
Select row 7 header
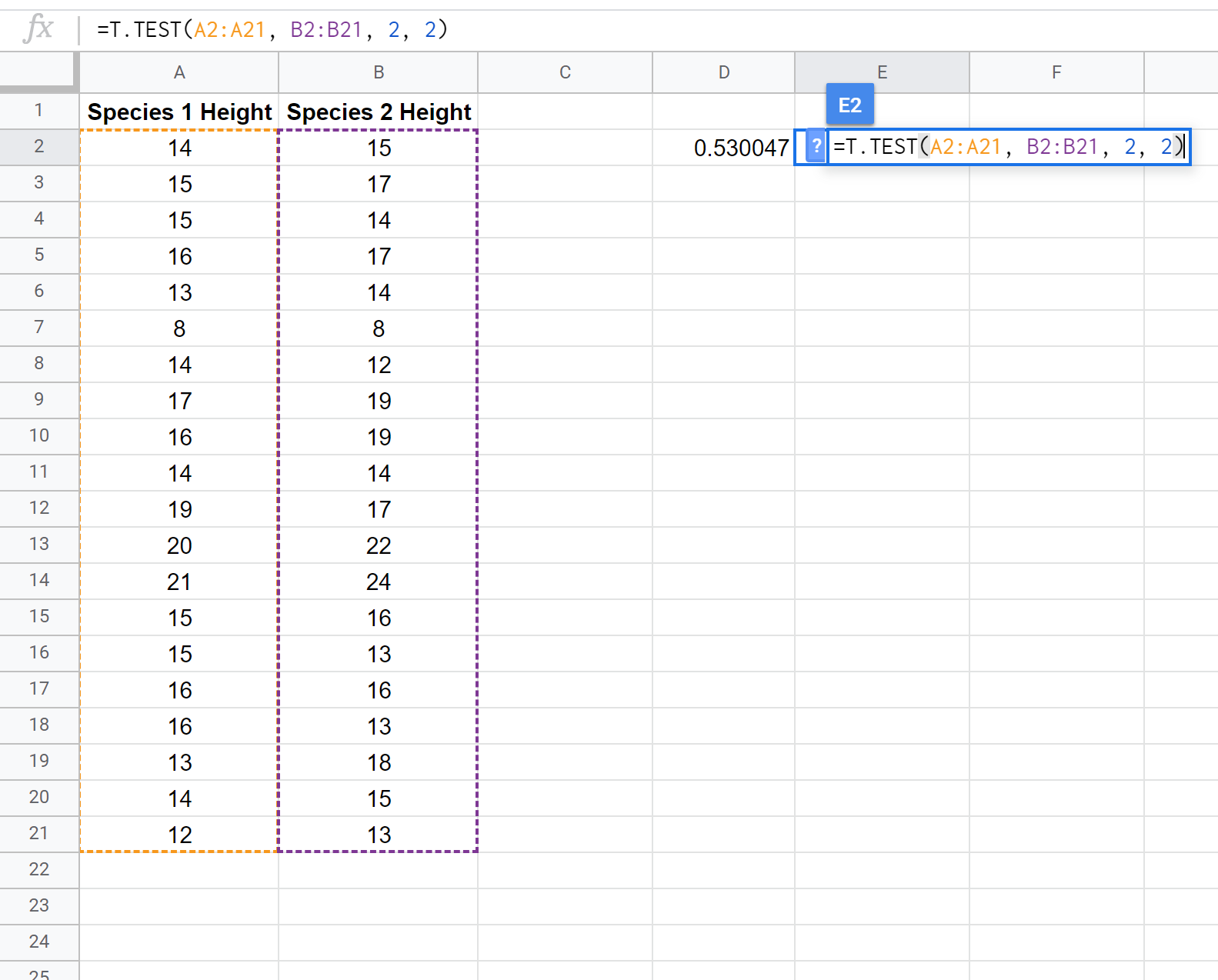click(39, 328)
